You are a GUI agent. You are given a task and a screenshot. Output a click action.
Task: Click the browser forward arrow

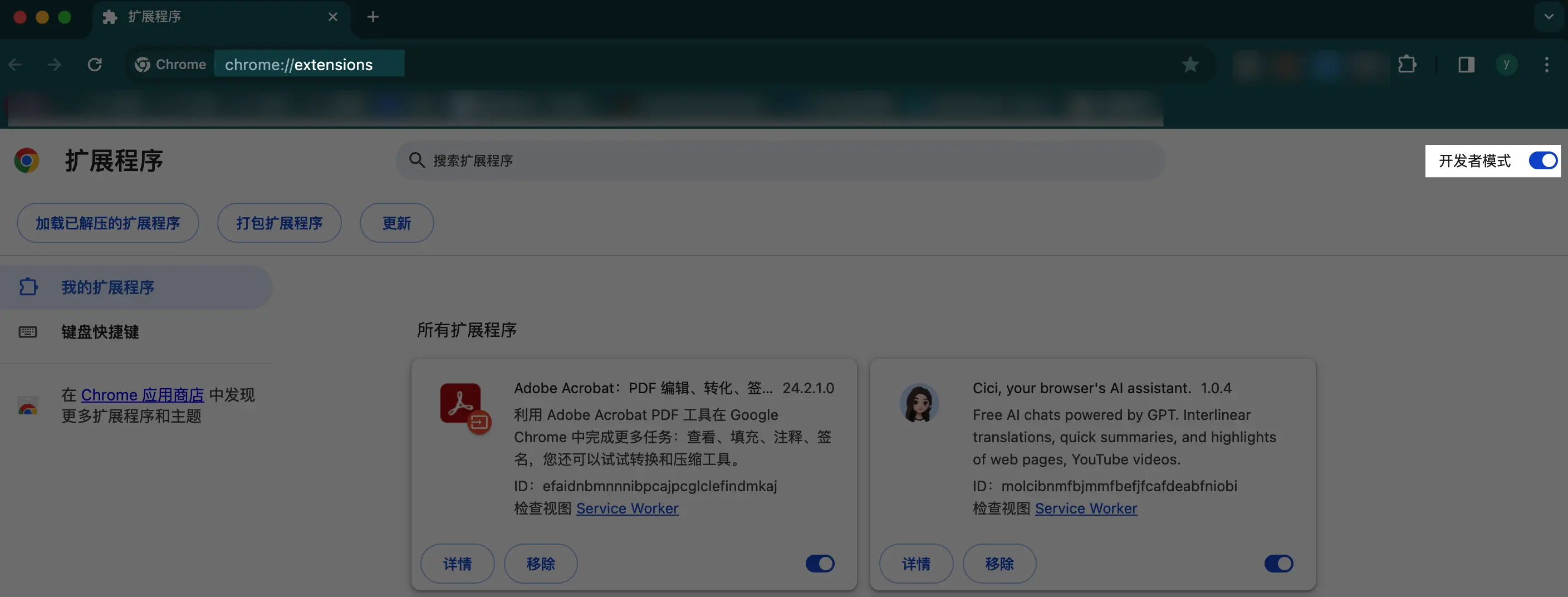pos(55,65)
